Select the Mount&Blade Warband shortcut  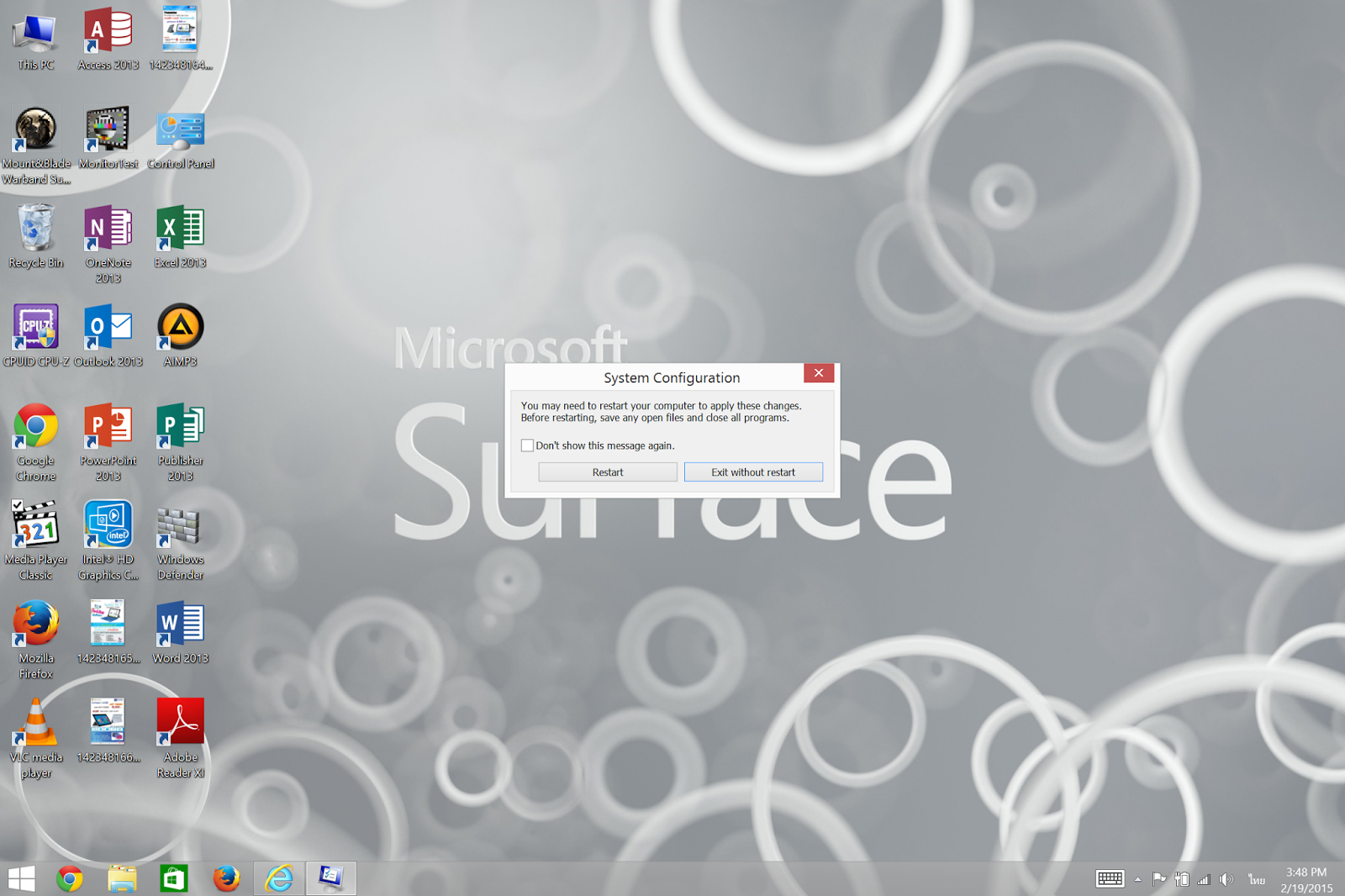tap(36, 145)
